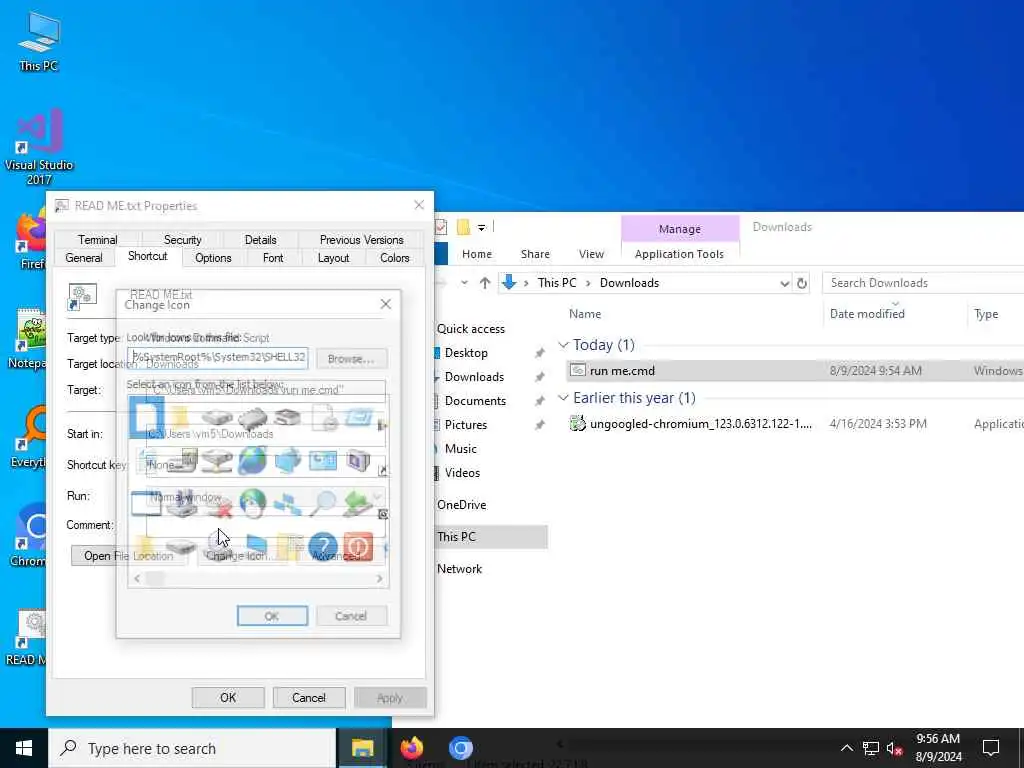Screen dimensions: 1024x768
Task: Open Chromium from the taskbar
Action: [461, 748]
